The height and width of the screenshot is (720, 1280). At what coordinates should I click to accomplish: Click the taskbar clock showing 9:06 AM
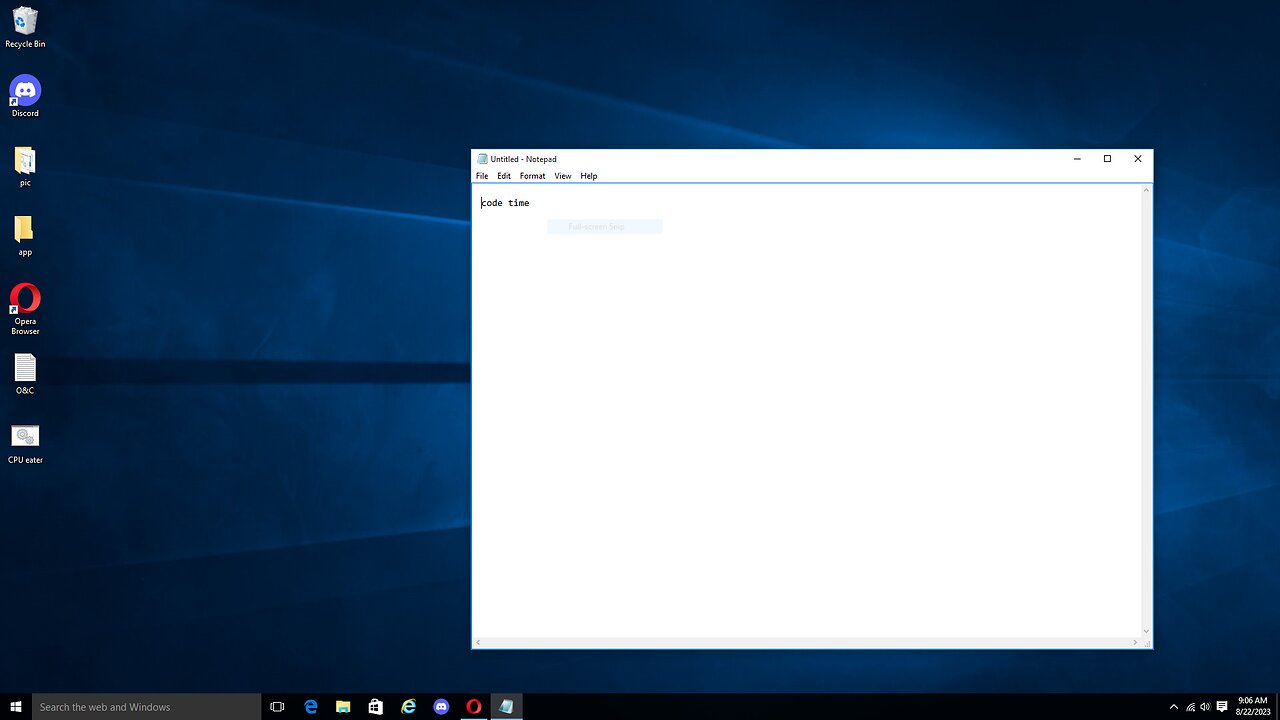click(x=1253, y=707)
